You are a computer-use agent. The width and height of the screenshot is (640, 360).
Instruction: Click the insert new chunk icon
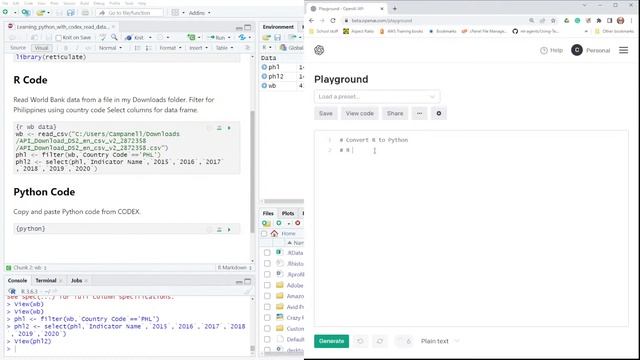[191, 37]
